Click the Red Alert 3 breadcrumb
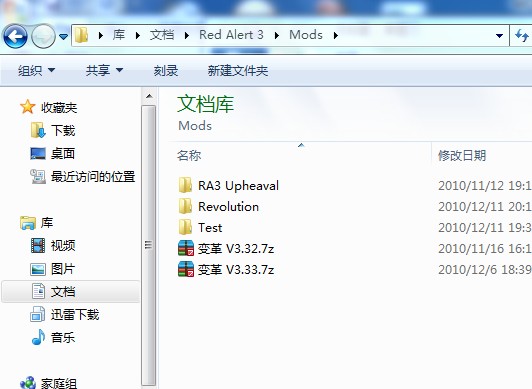Screen dimensions: 532x389 231,35
